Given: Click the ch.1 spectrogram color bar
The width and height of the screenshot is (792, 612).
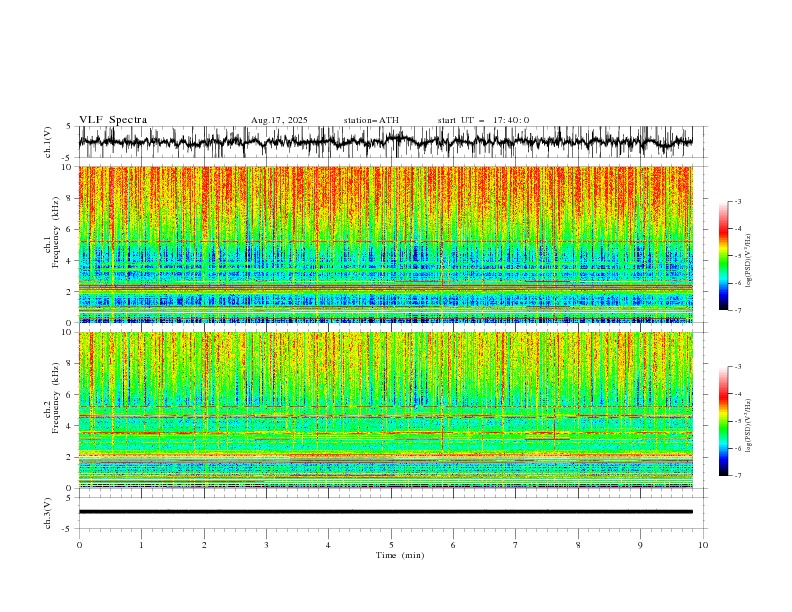Looking at the screenshot, I should pos(723,256).
